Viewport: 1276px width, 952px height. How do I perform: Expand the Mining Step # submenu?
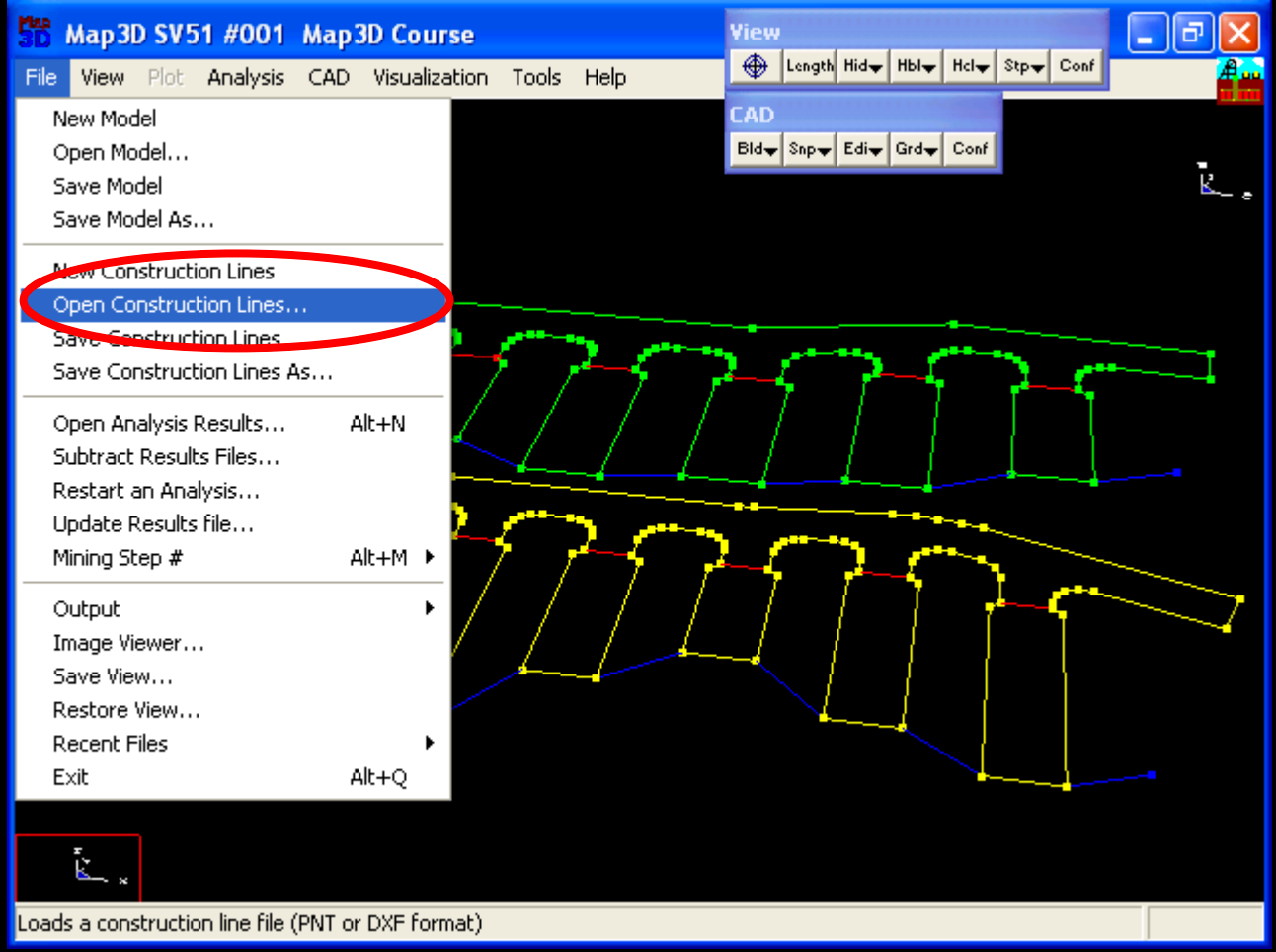click(x=232, y=557)
